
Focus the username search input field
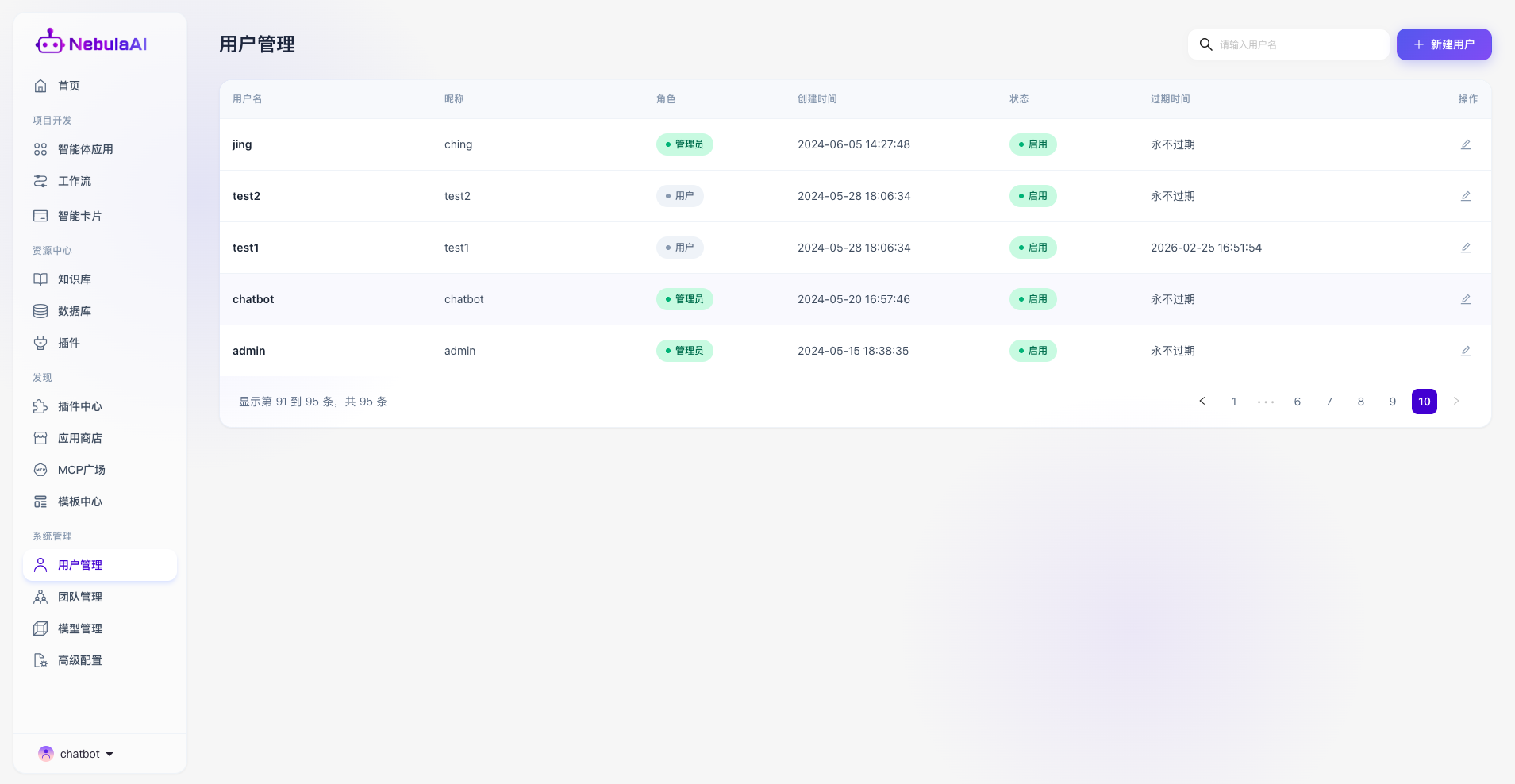[x=1300, y=44]
